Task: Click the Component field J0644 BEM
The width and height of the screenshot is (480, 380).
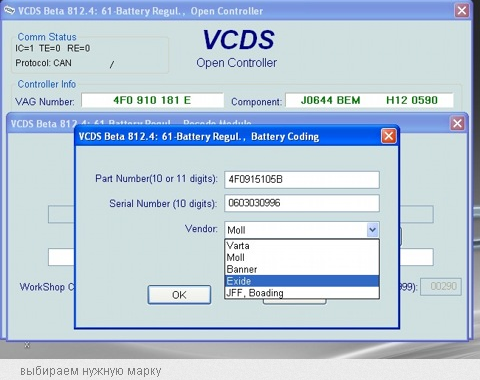Action: point(369,100)
